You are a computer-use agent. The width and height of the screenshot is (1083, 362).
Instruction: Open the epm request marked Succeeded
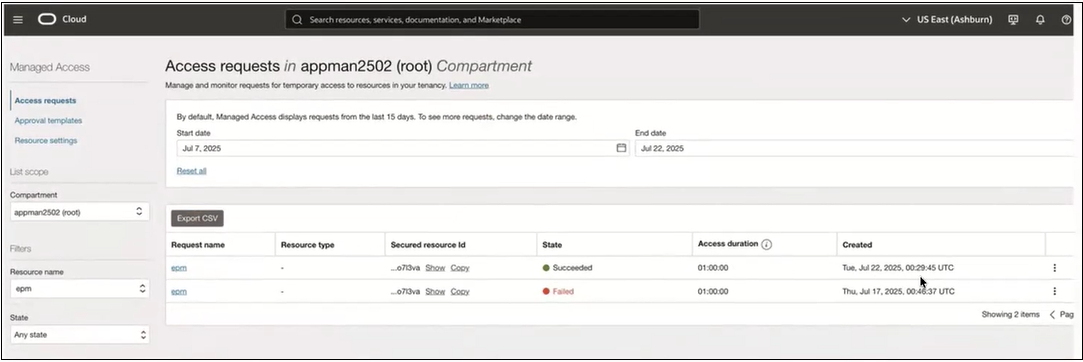[179, 267]
